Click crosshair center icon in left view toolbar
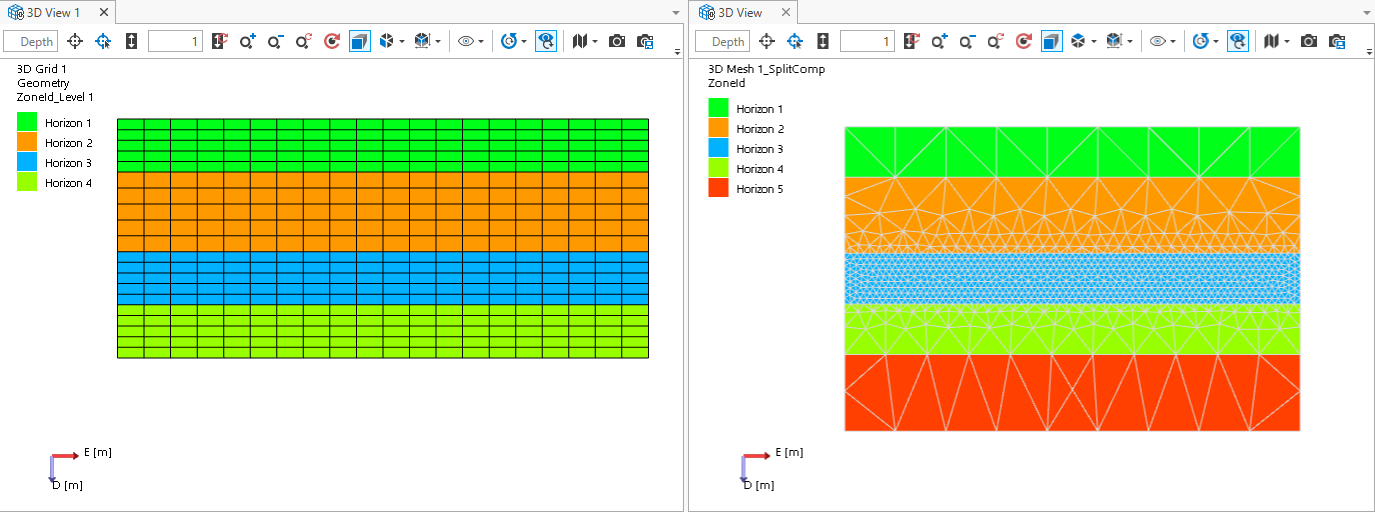Viewport: 1375px width, 512px height. click(75, 41)
